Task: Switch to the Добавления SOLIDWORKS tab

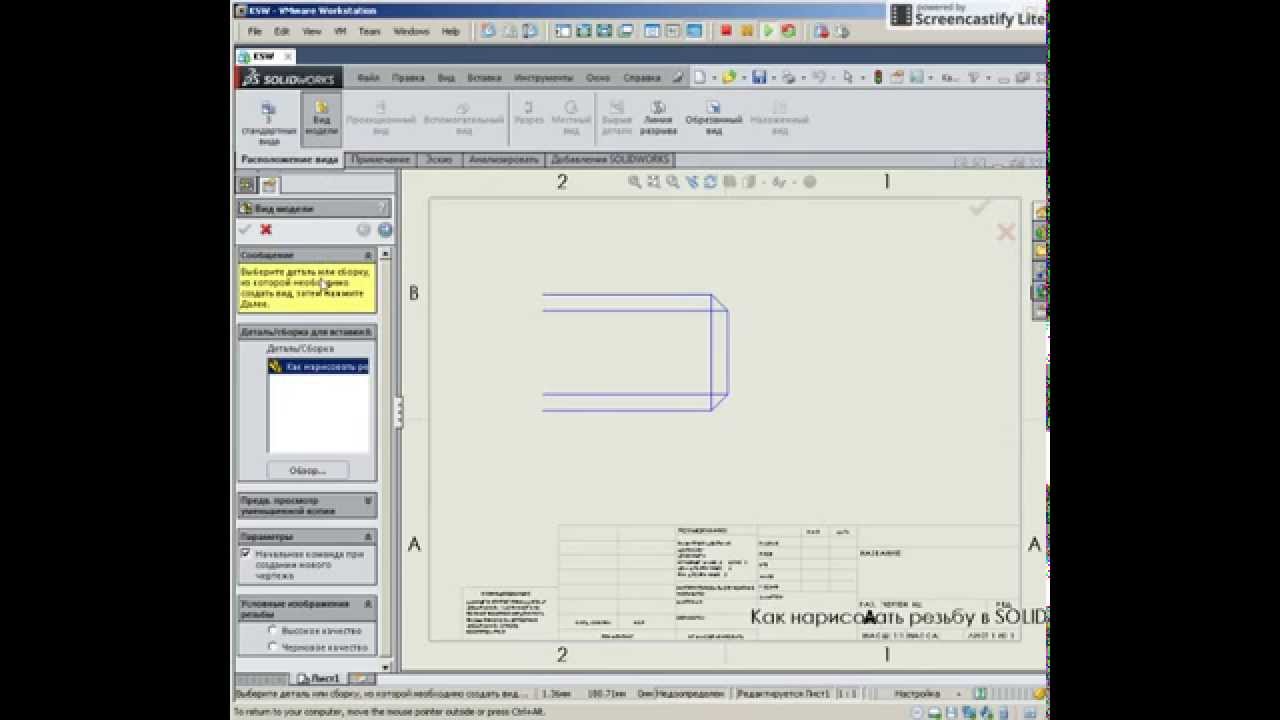Action: tap(609, 160)
